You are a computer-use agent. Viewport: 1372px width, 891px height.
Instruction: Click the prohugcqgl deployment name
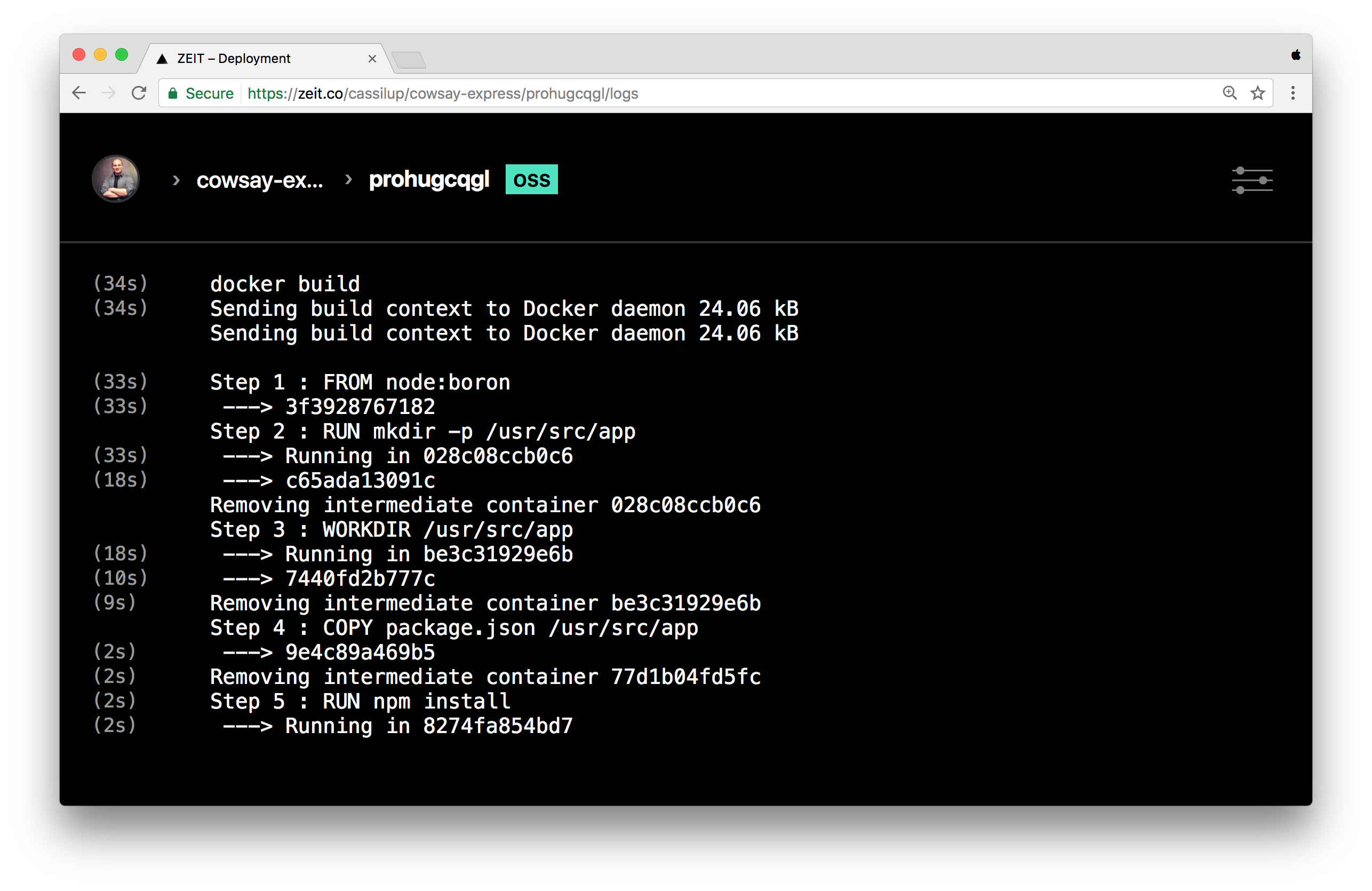[x=429, y=179]
